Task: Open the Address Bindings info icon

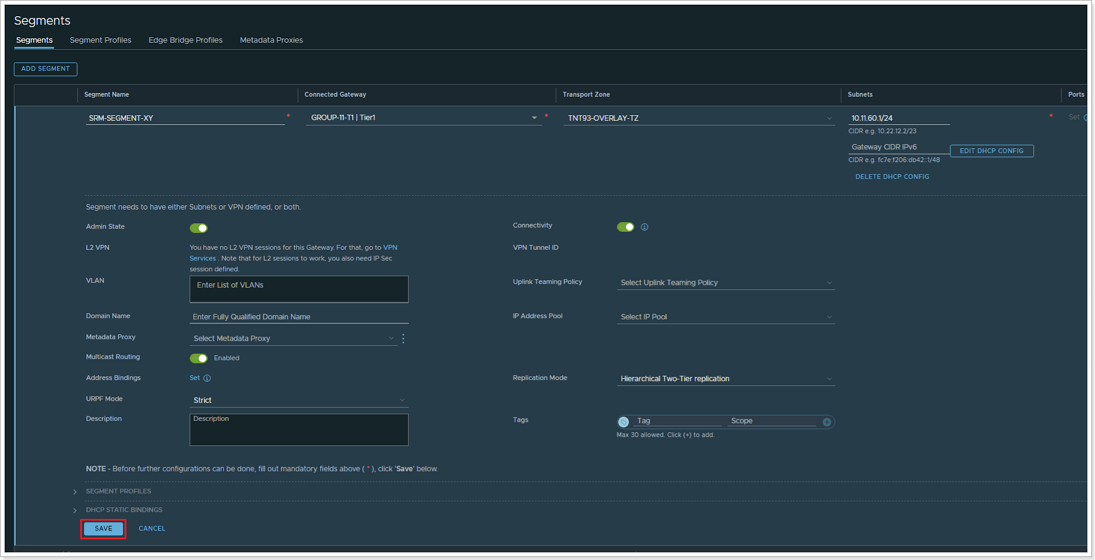Action: click(x=207, y=378)
